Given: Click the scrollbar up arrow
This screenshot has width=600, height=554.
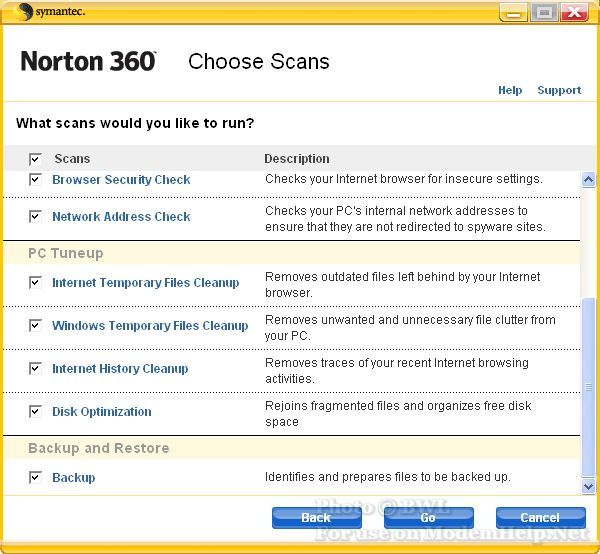Looking at the screenshot, I should [588, 179].
